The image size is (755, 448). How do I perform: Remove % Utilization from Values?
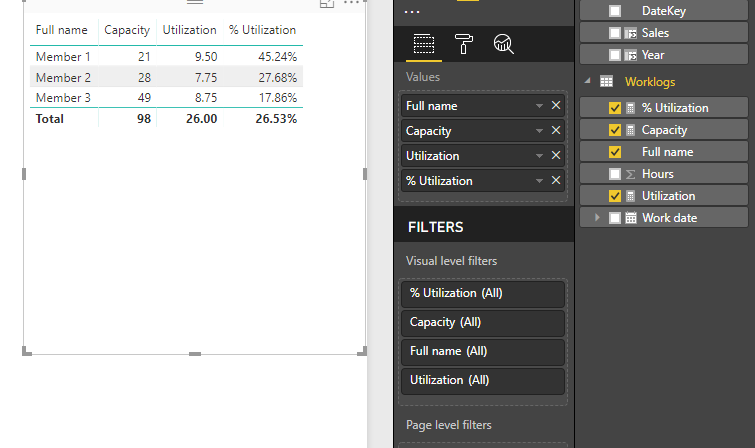tap(556, 181)
